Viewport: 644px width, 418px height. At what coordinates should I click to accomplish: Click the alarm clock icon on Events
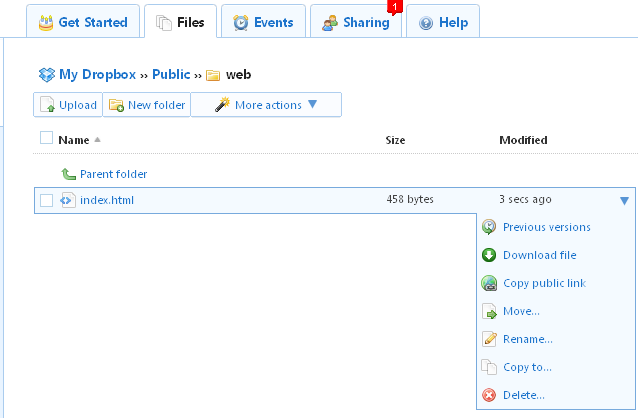(x=241, y=23)
